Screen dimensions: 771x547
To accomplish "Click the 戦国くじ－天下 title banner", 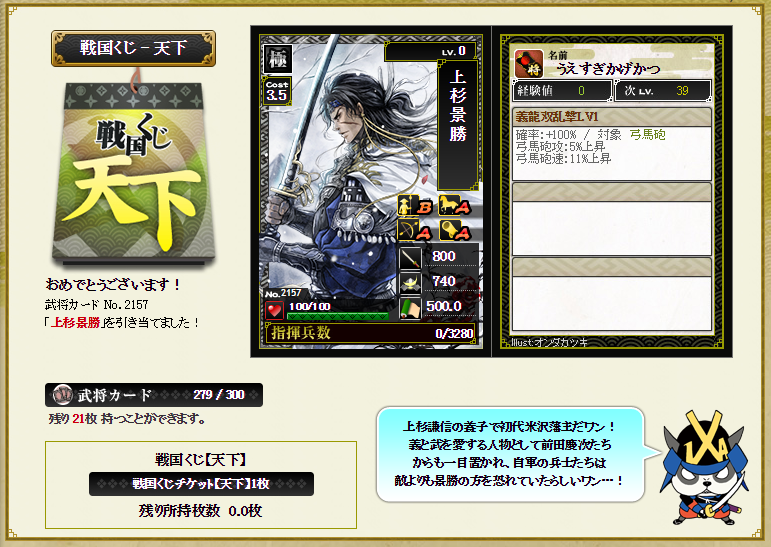I will click(133, 48).
